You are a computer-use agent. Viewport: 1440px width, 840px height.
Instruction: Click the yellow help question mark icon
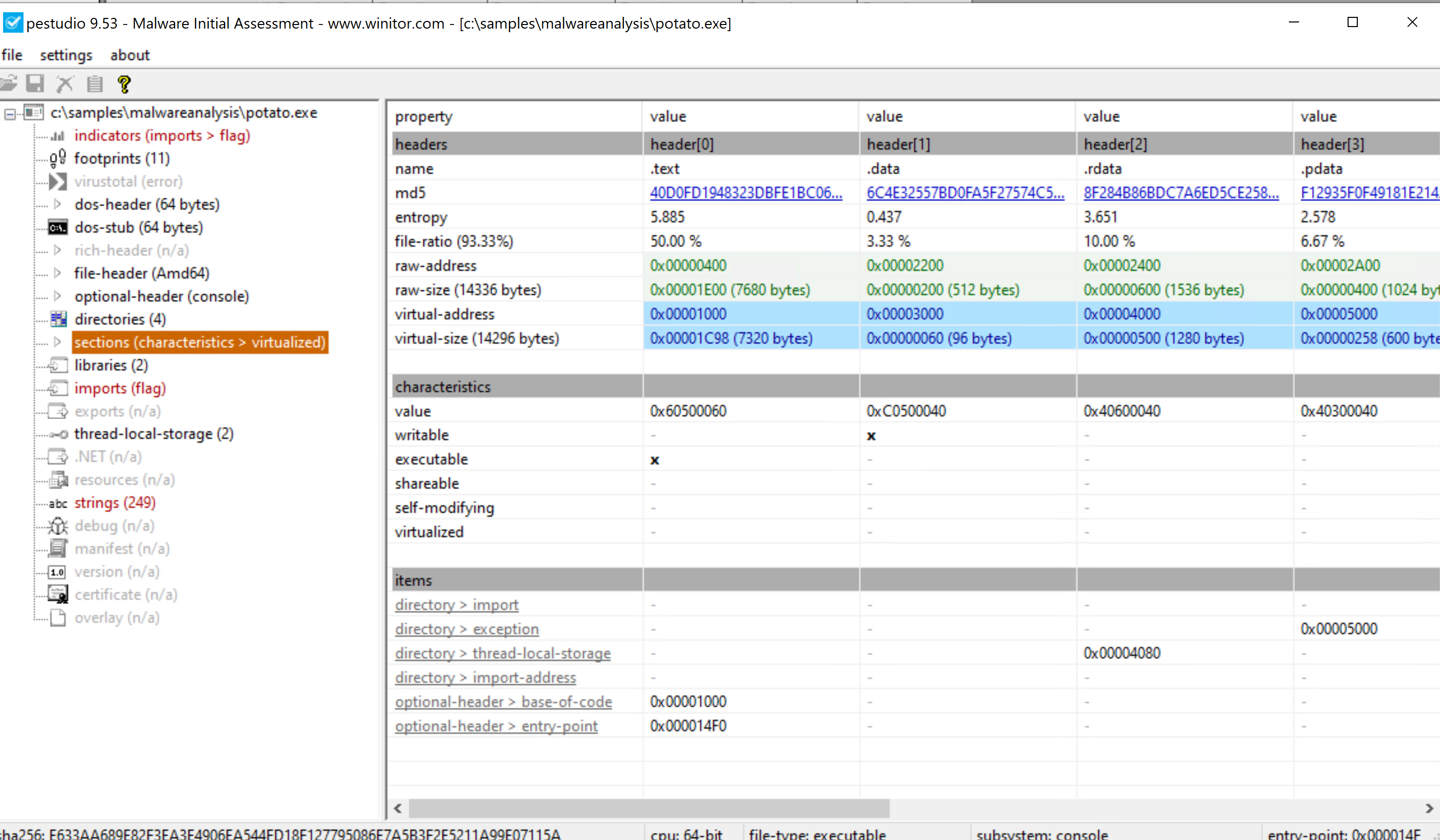(124, 84)
